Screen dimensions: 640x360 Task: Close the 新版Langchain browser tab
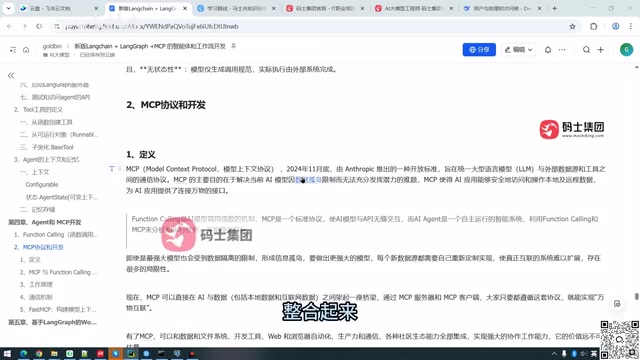(185, 8)
